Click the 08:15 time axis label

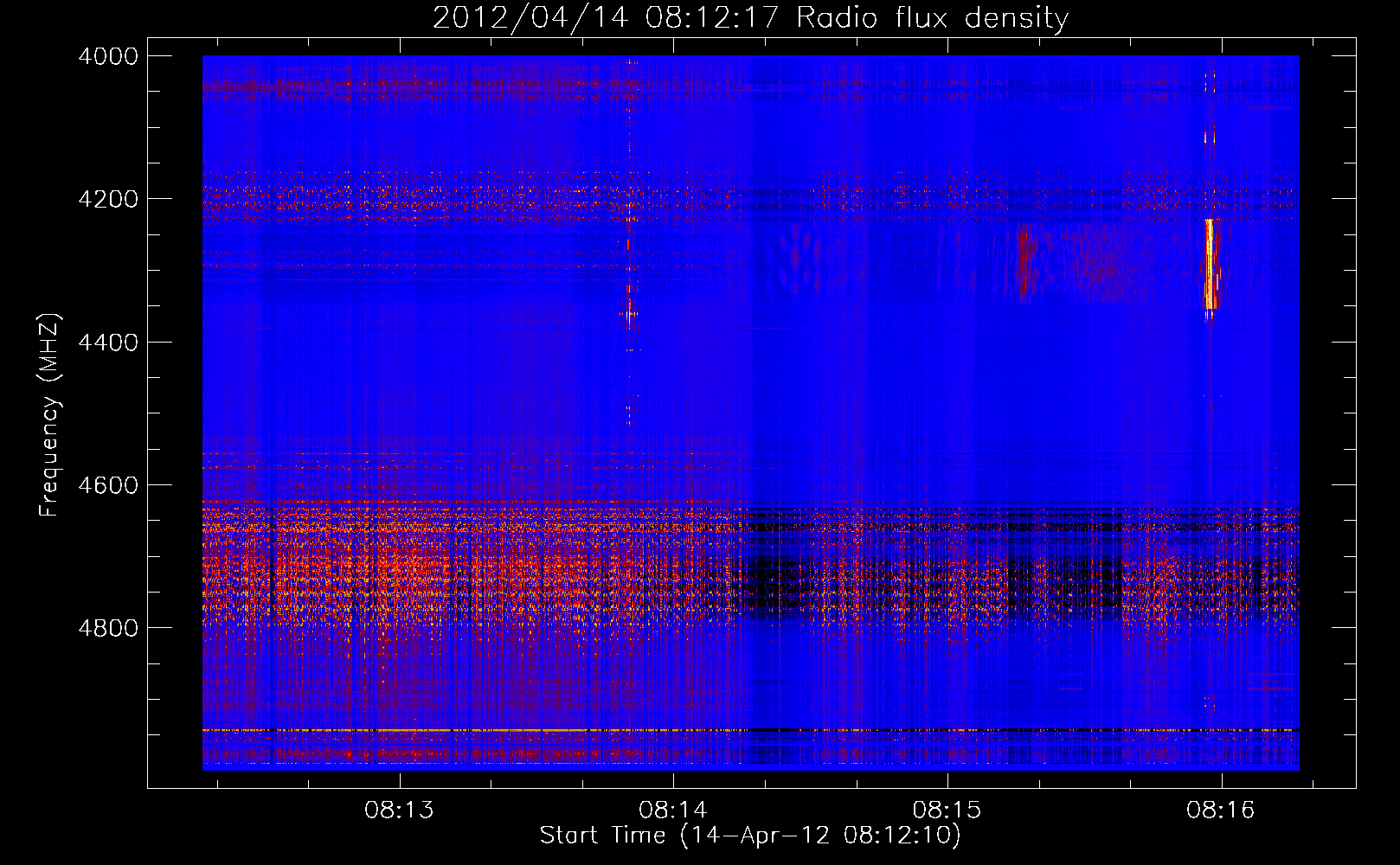pos(947,811)
